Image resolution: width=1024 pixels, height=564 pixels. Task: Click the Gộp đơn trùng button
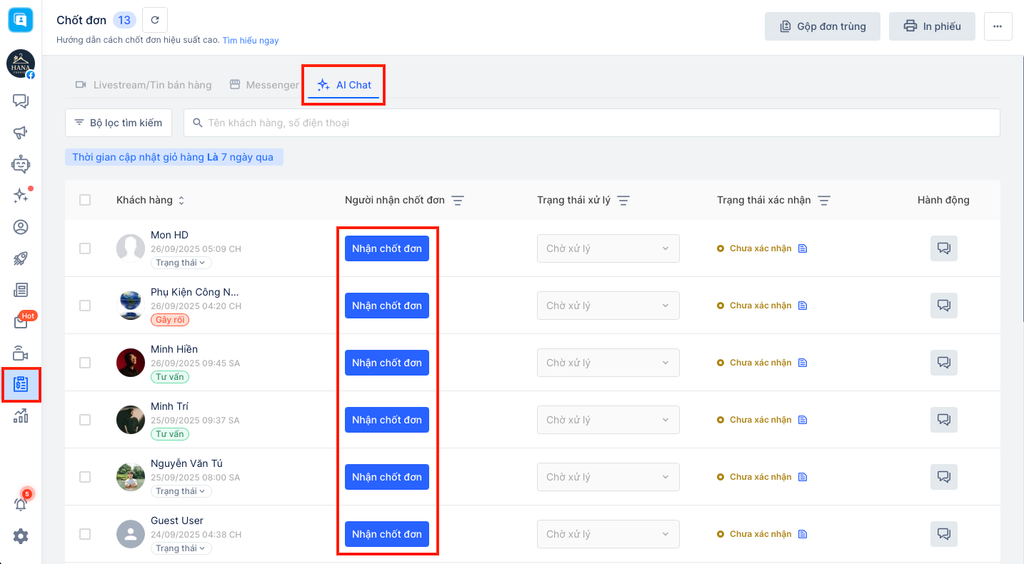(822, 26)
